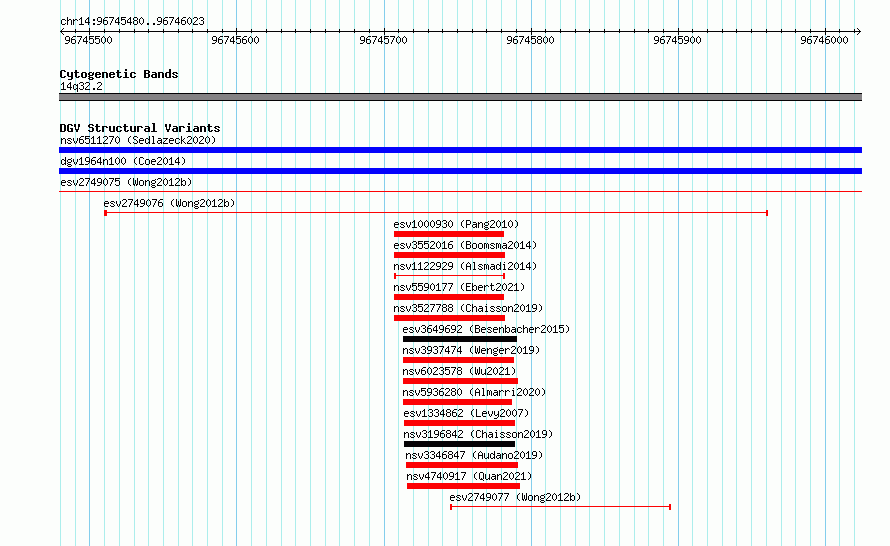Click ruler position 96745900
This screenshot has height=546, width=890.
[678, 40]
